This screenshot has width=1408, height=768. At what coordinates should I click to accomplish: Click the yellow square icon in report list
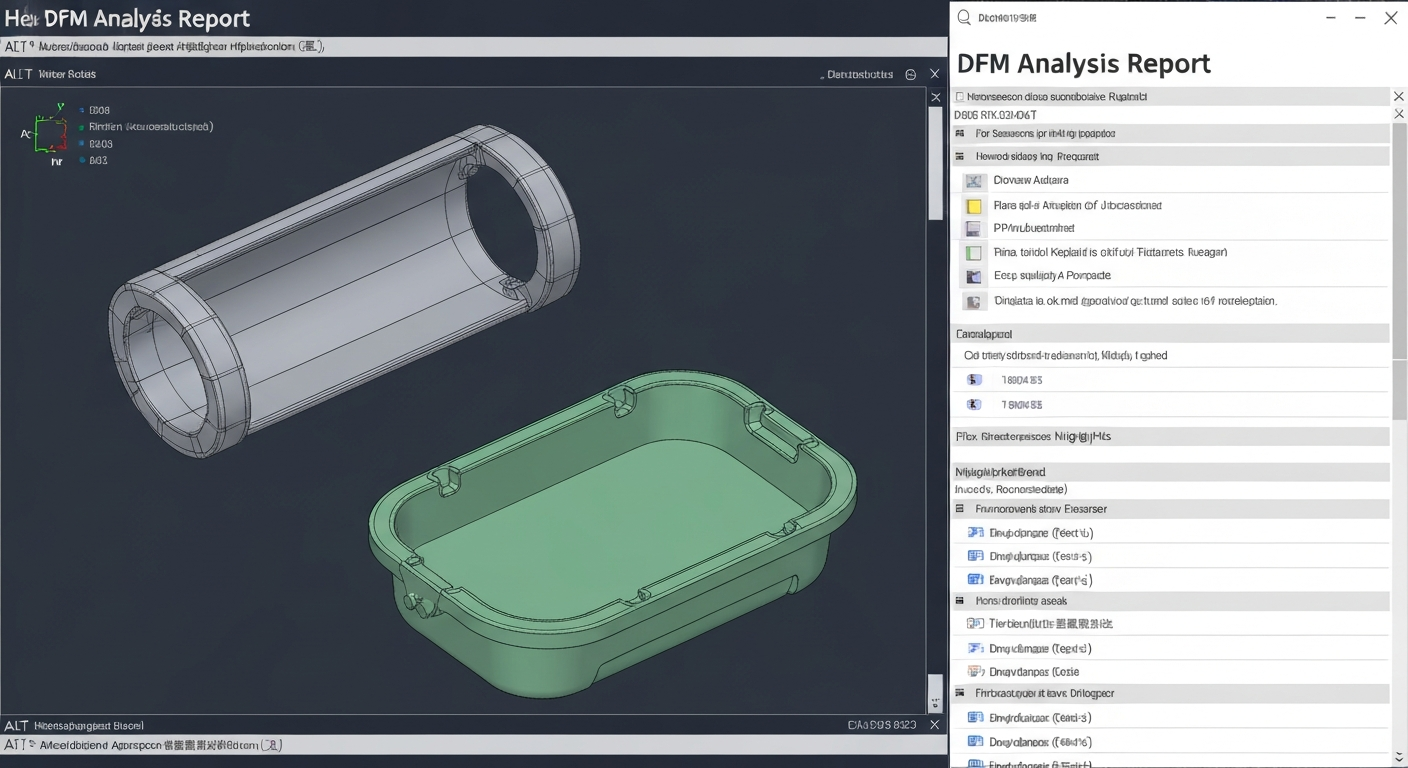click(x=974, y=206)
